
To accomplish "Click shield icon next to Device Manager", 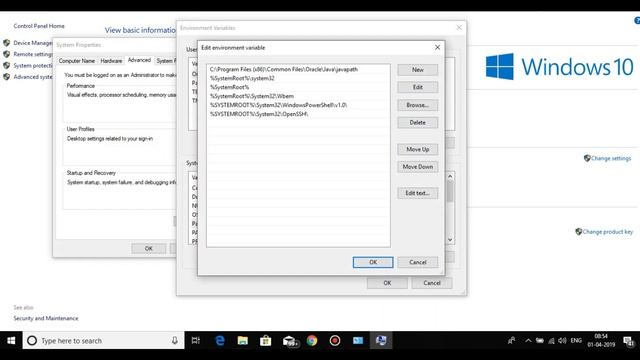I will tap(7, 43).
